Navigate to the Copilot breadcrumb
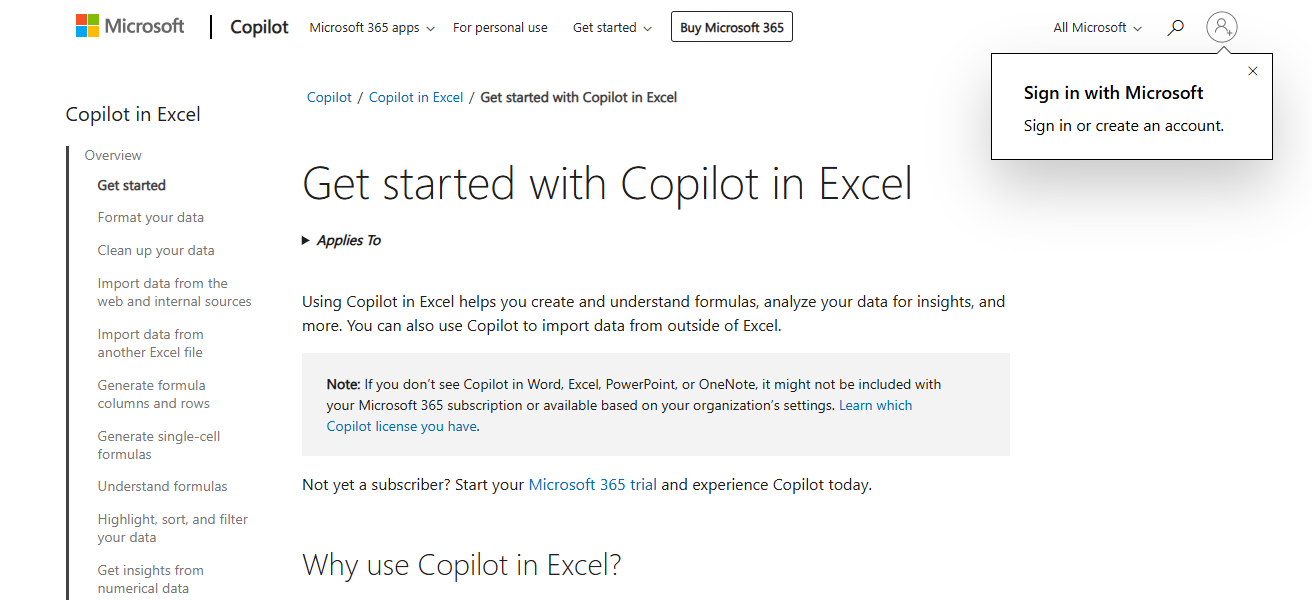1312x600 pixels. pyautogui.click(x=329, y=96)
